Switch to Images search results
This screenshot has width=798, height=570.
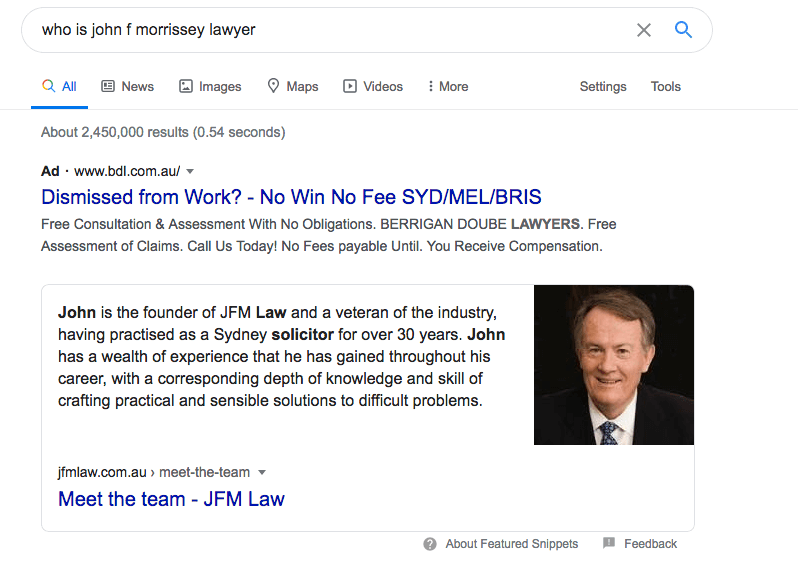[210, 87]
